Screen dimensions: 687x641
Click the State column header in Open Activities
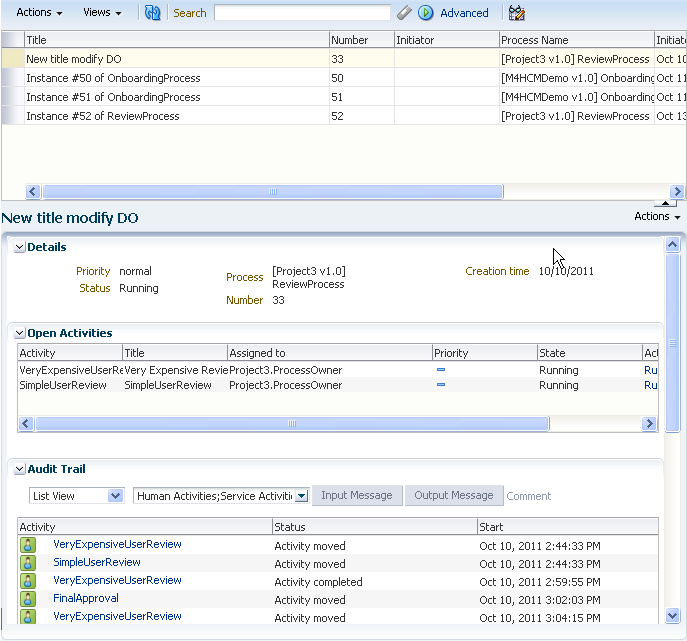(x=589, y=353)
